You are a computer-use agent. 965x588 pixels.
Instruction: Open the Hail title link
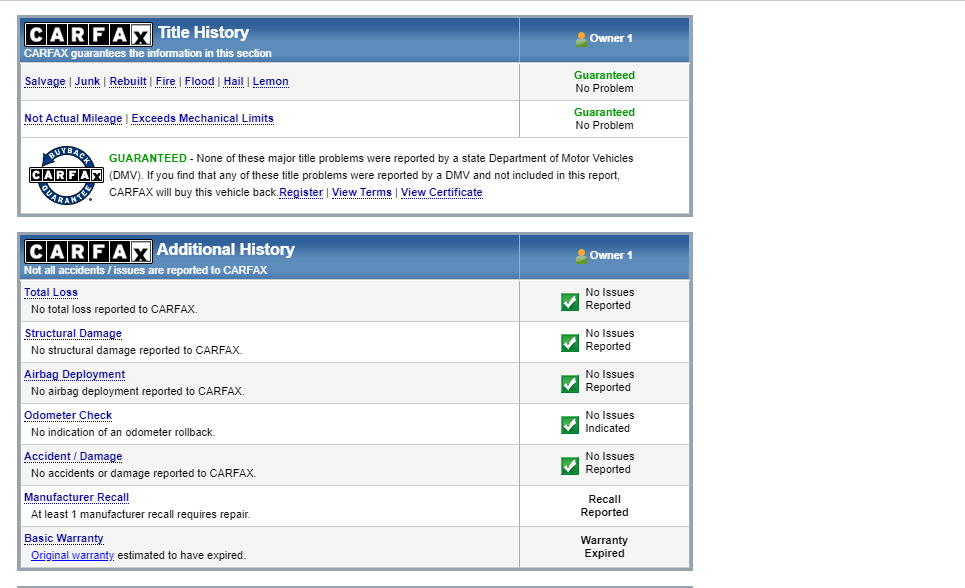(233, 81)
